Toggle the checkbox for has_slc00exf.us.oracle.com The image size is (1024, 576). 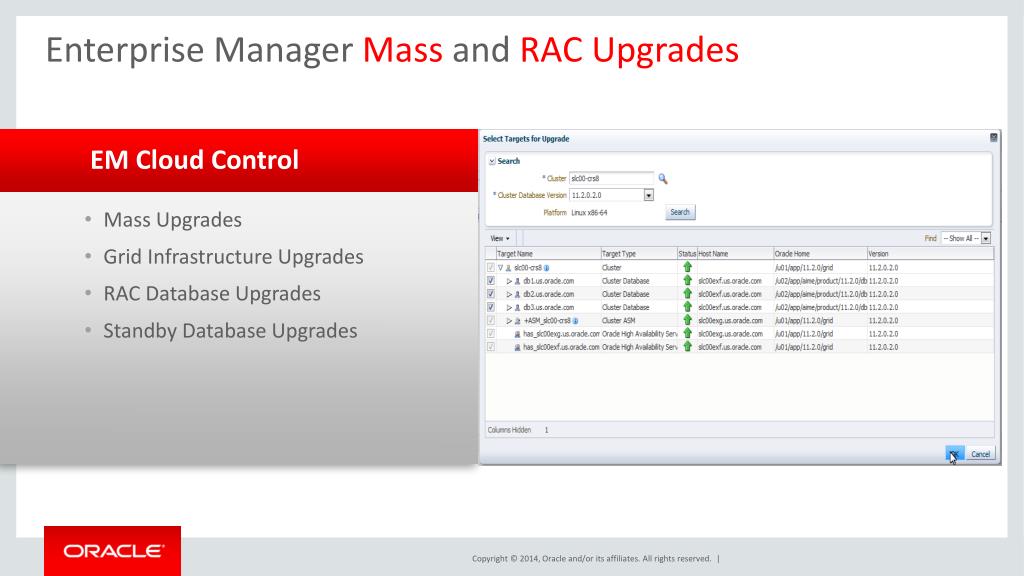click(x=490, y=347)
